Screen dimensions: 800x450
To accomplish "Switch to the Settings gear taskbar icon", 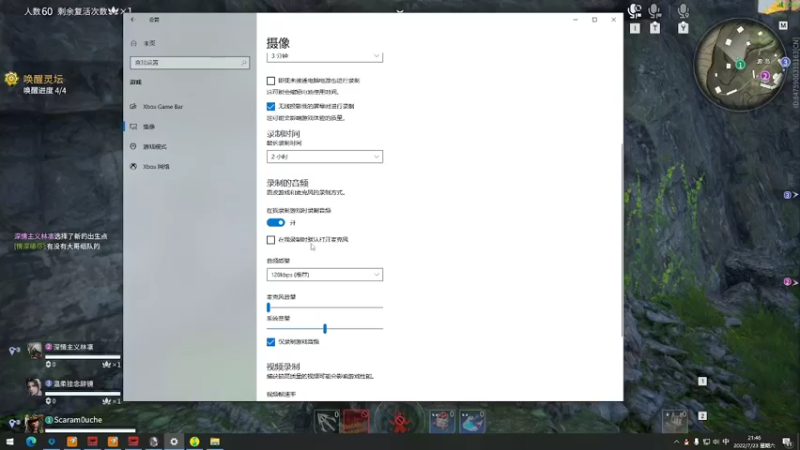I will 174,441.
